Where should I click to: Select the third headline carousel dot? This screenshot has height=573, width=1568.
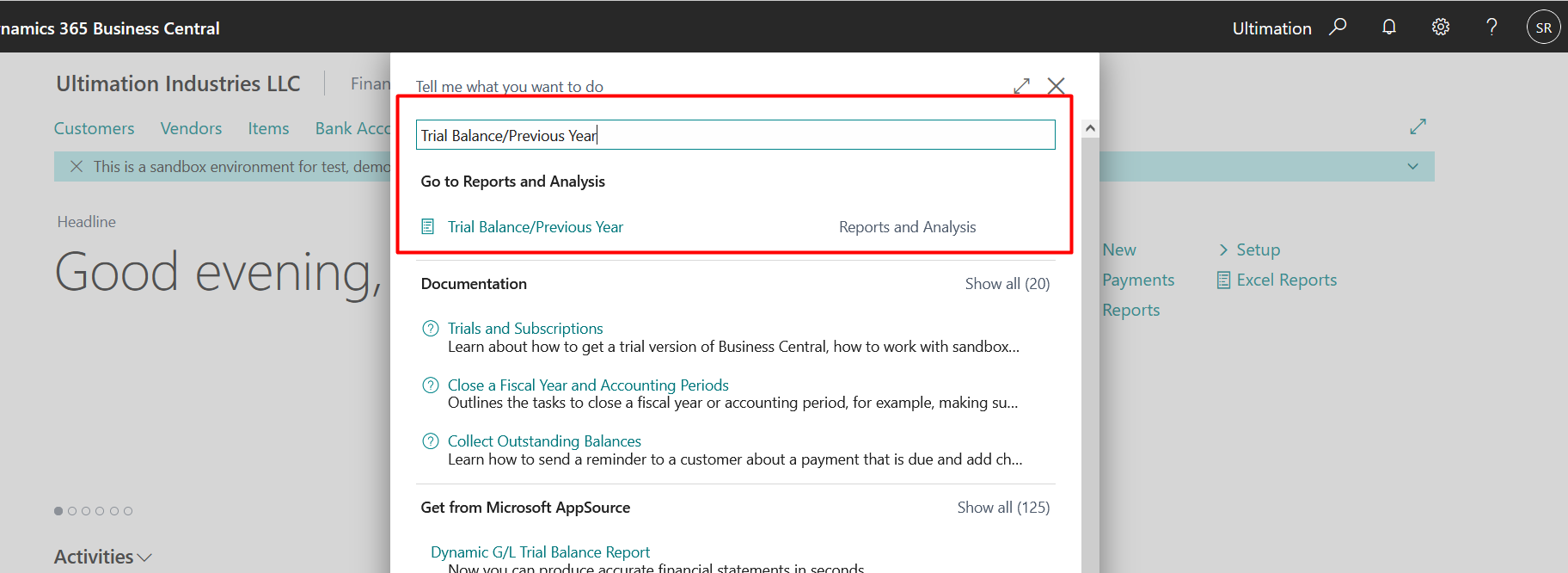(x=86, y=511)
